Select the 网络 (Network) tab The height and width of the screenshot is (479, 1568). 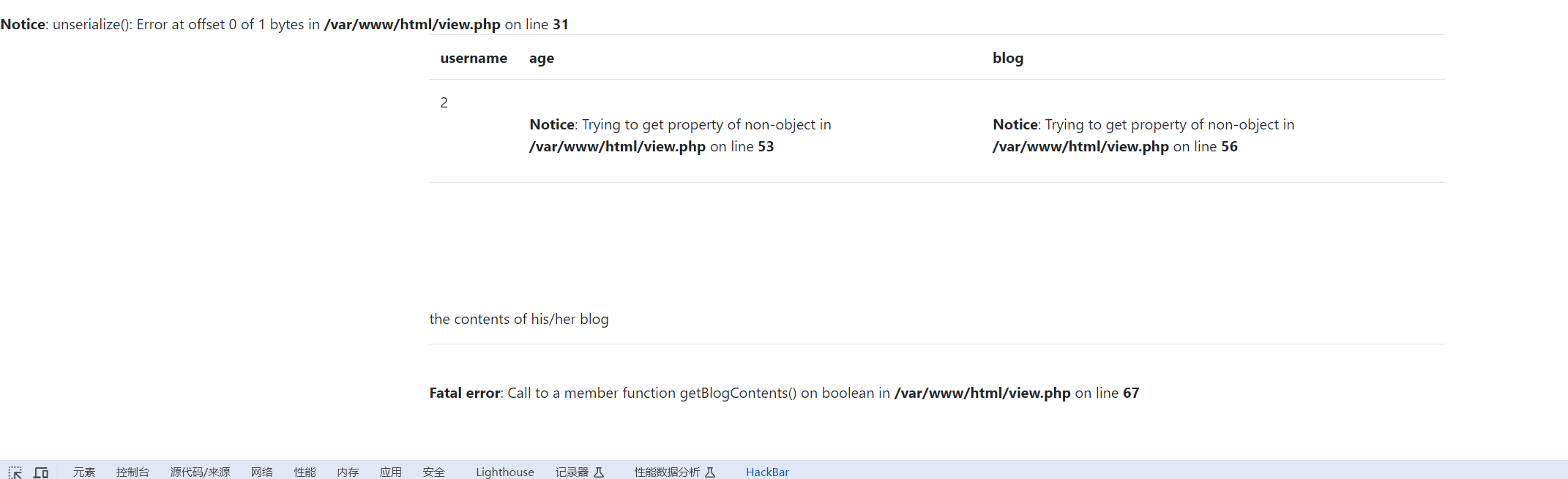[261, 472]
